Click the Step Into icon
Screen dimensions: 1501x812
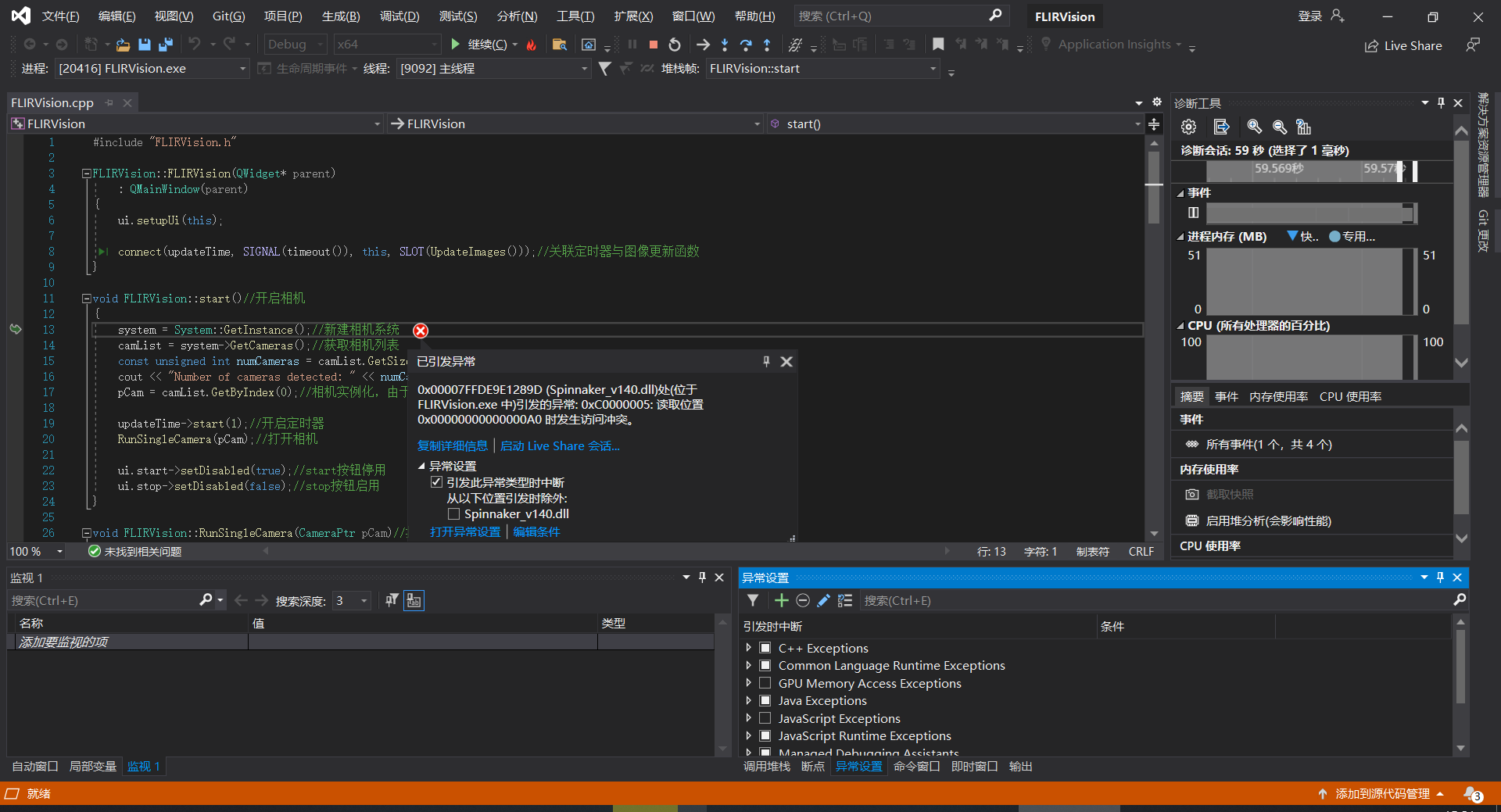[x=725, y=45]
